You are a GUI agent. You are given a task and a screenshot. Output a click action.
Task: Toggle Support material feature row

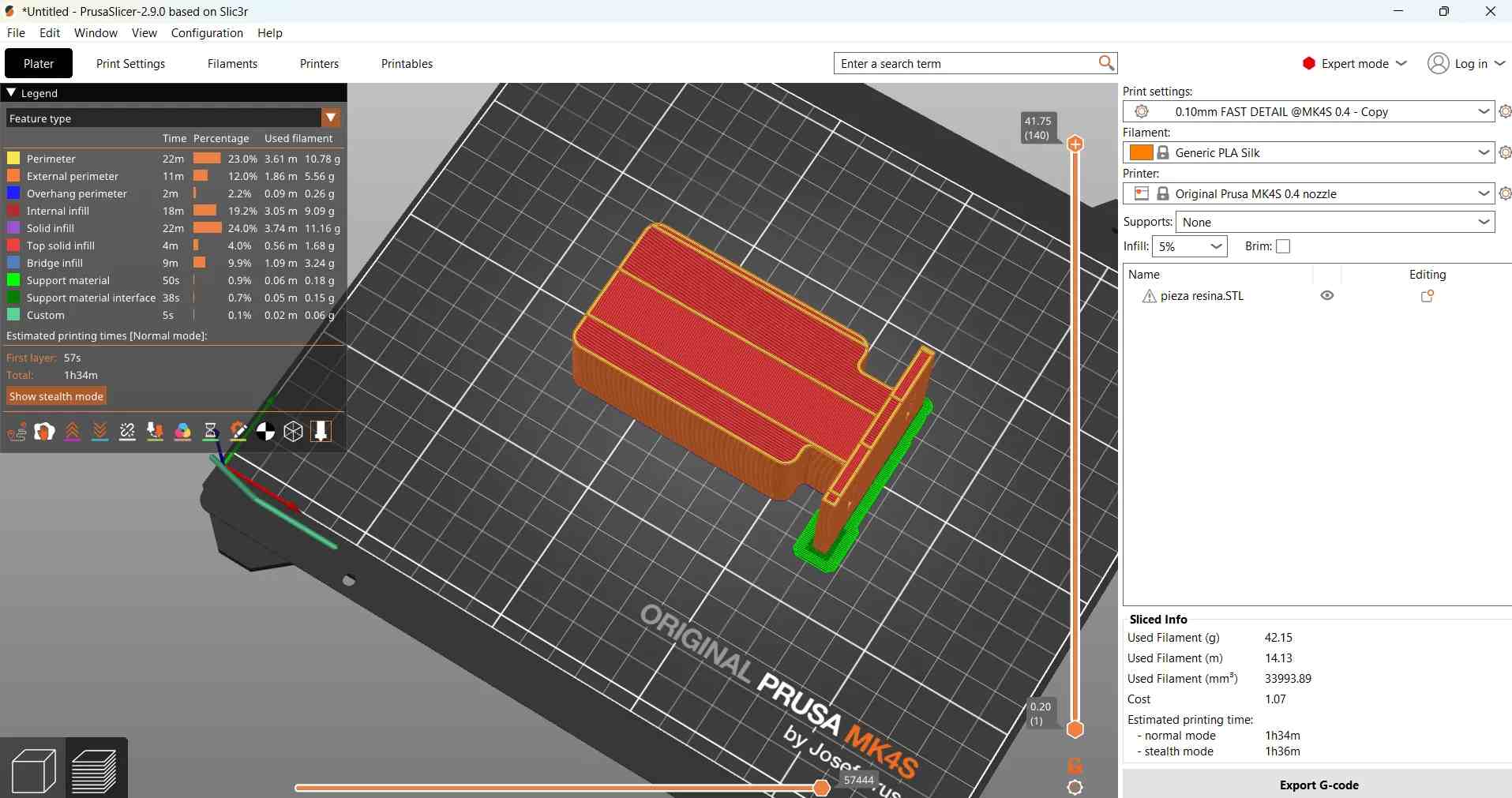point(173,280)
